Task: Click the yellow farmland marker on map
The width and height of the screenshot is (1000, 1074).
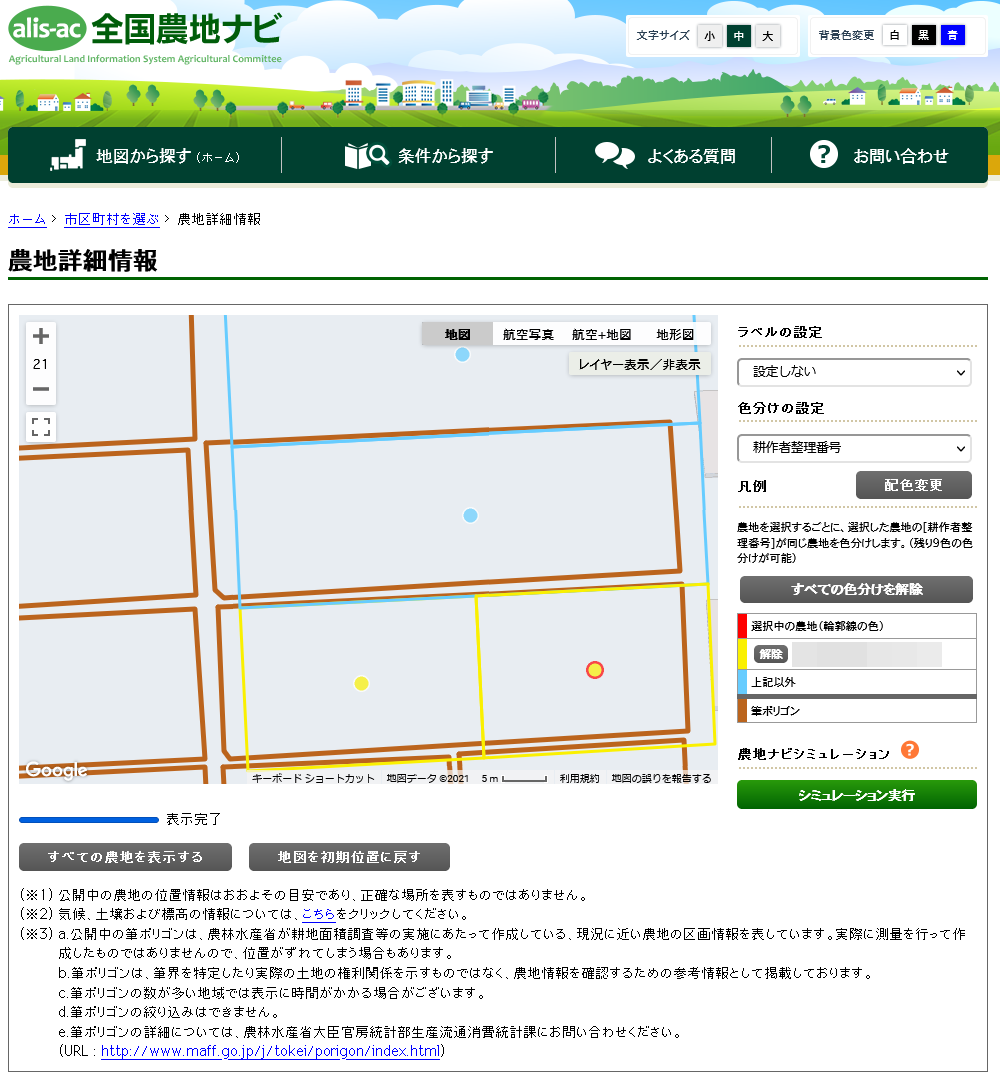Action: point(361,683)
